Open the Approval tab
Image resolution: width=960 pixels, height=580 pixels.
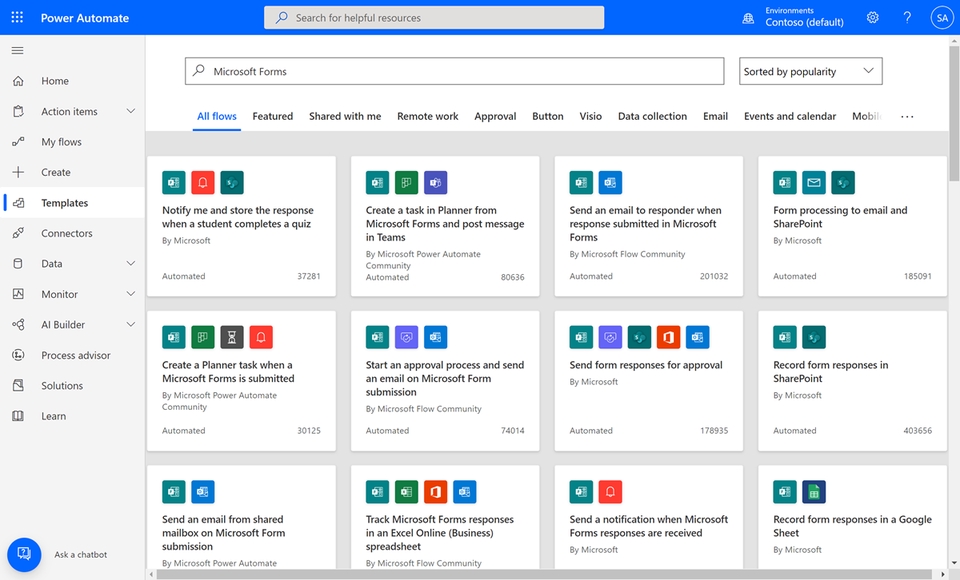click(x=495, y=116)
